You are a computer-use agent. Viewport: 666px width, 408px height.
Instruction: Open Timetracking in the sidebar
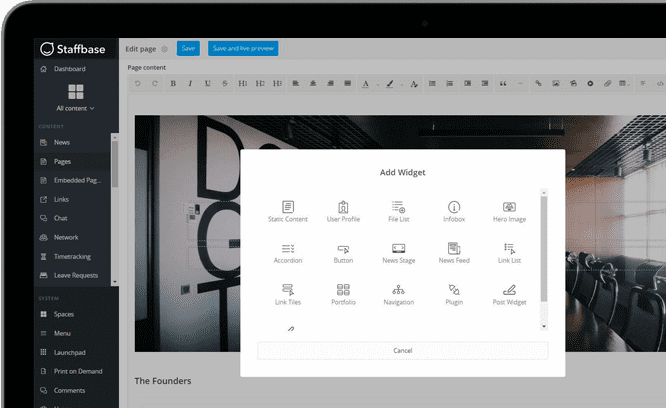[x=72, y=256]
